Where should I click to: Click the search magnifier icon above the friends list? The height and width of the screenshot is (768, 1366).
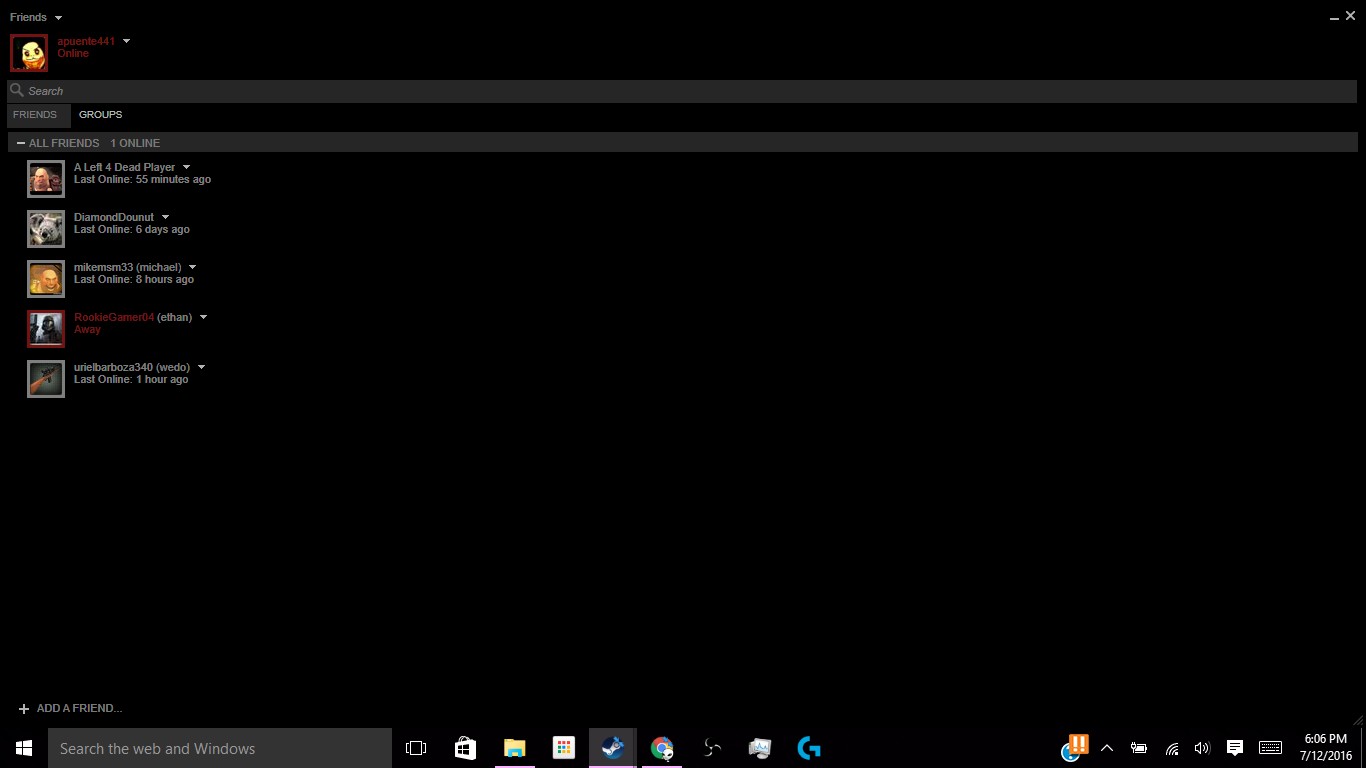click(x=16, y=90)
